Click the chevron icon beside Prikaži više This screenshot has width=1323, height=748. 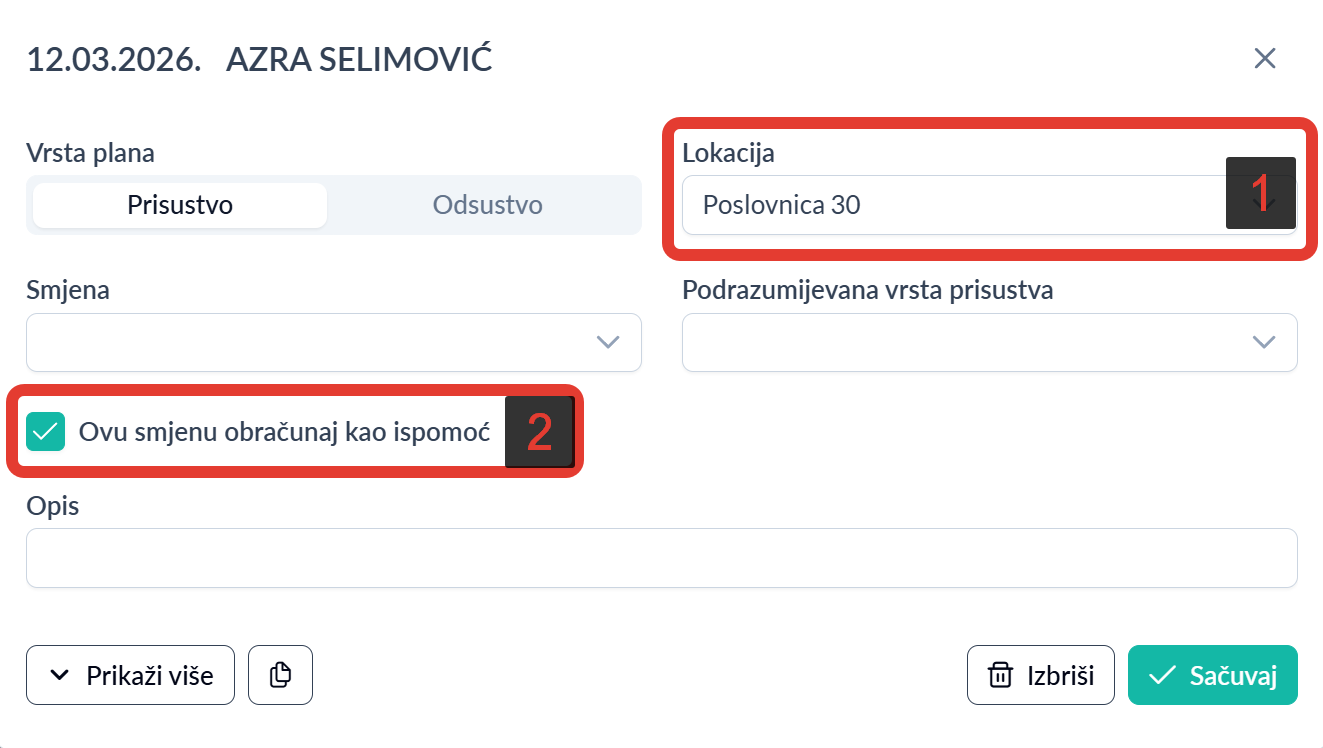point(60,676)
